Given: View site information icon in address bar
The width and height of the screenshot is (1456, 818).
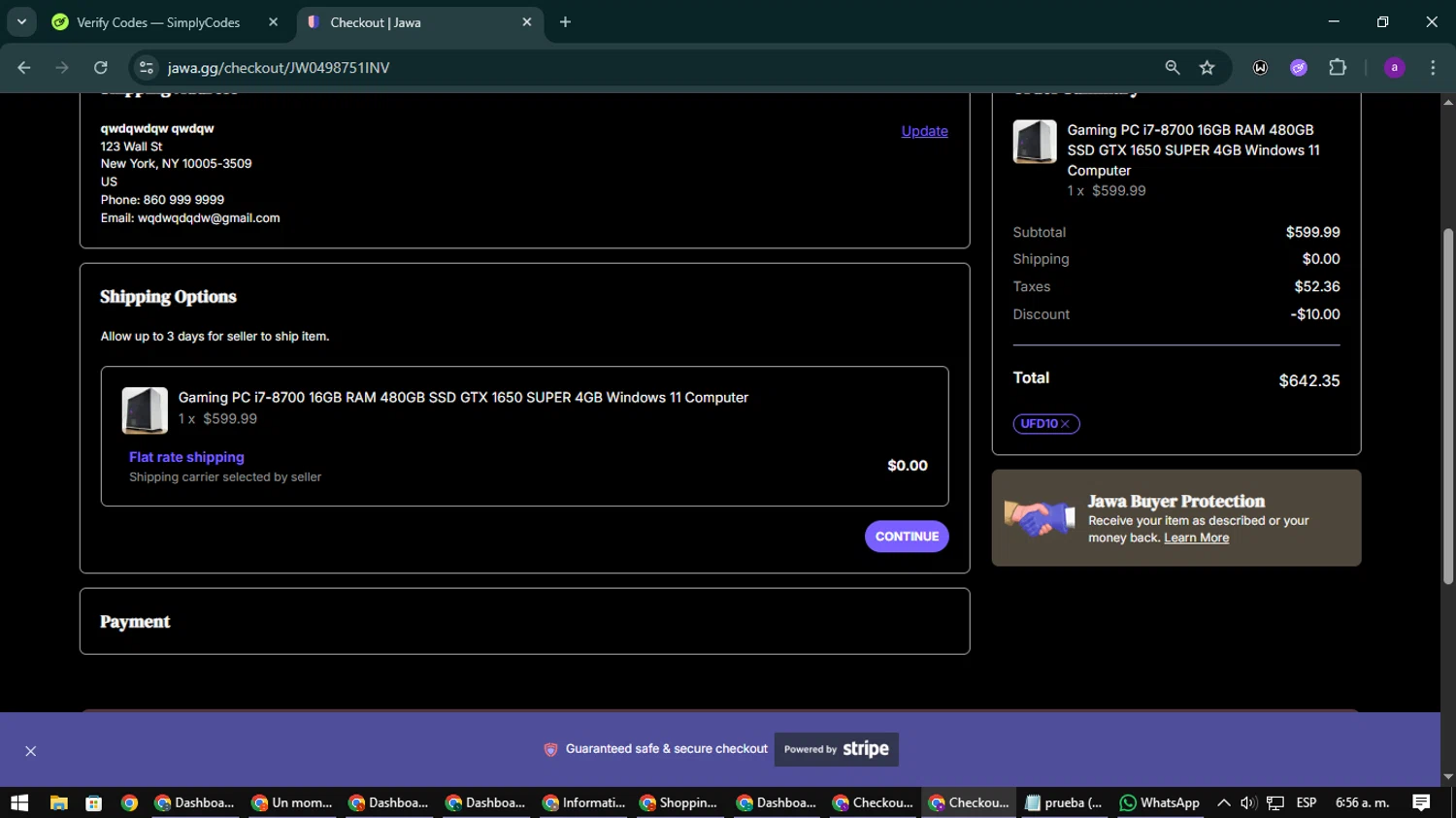Looking at the screenshot, I should 147,68.
